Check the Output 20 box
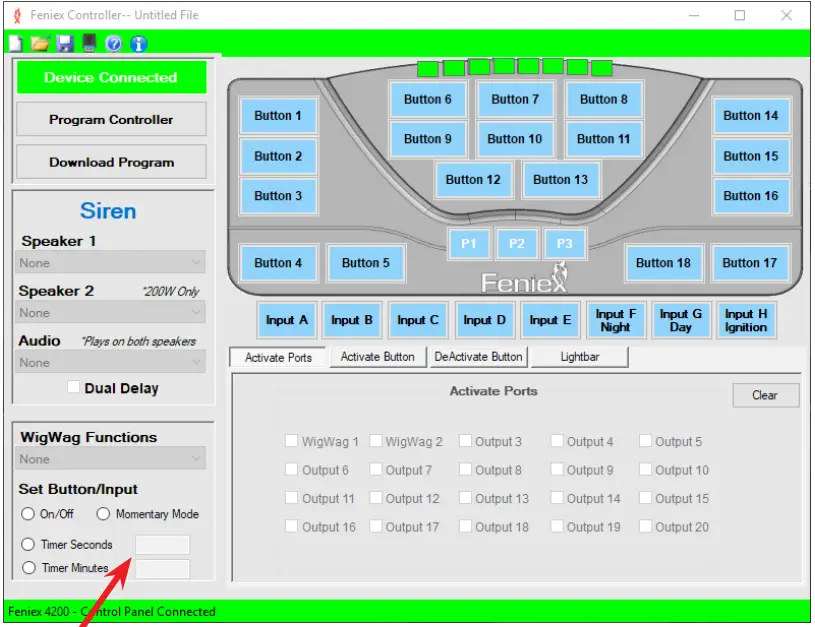 (645, 527)
